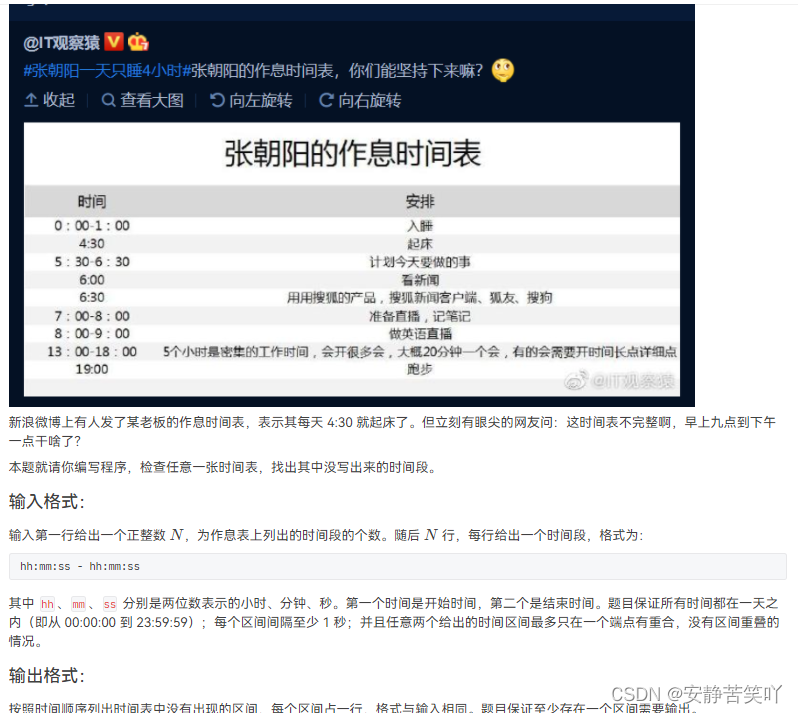Click the 7:00-8:00 time cell
This screenshot has width=798, height=713.
92,316
